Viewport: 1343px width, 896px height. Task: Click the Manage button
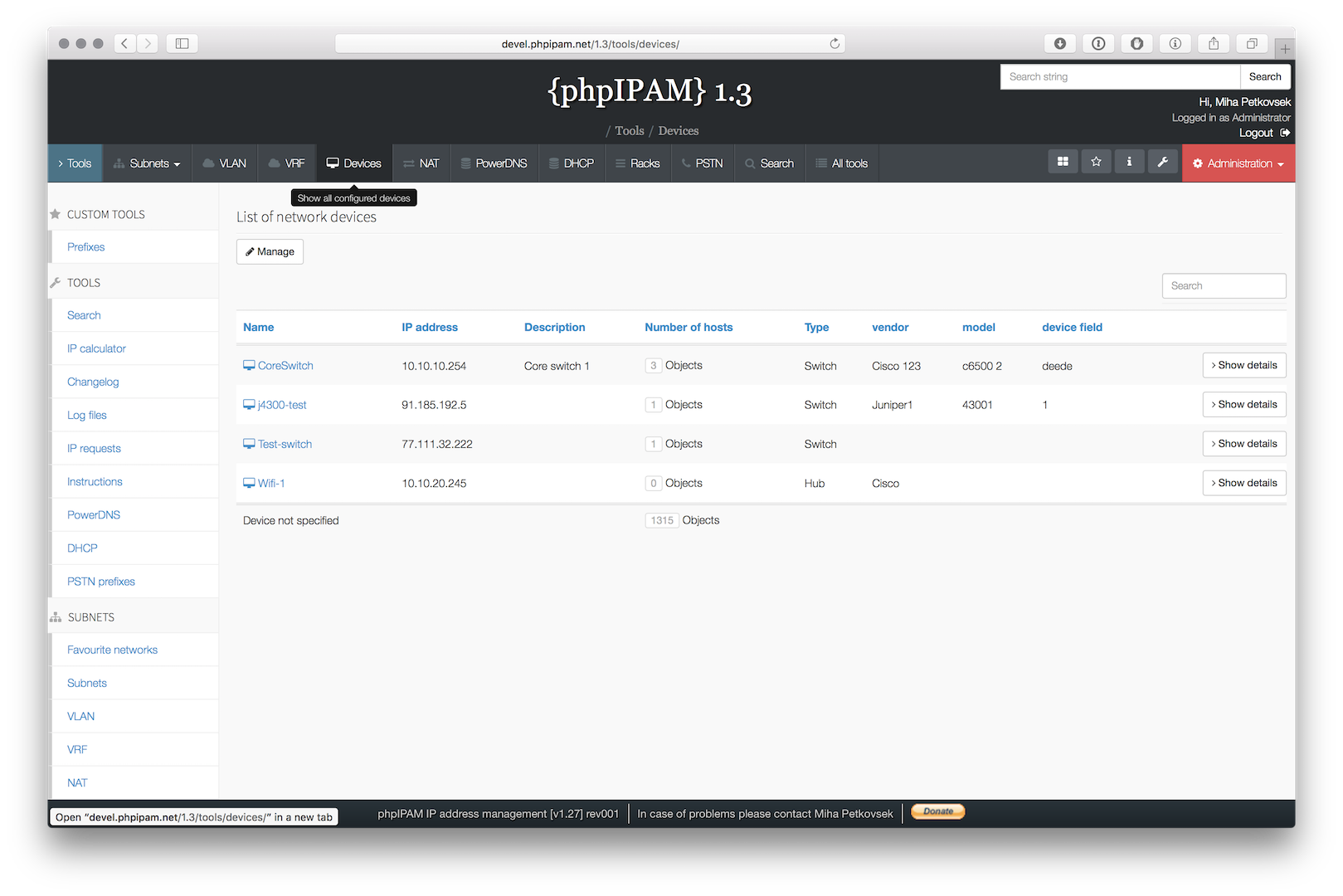click(270, 251)
